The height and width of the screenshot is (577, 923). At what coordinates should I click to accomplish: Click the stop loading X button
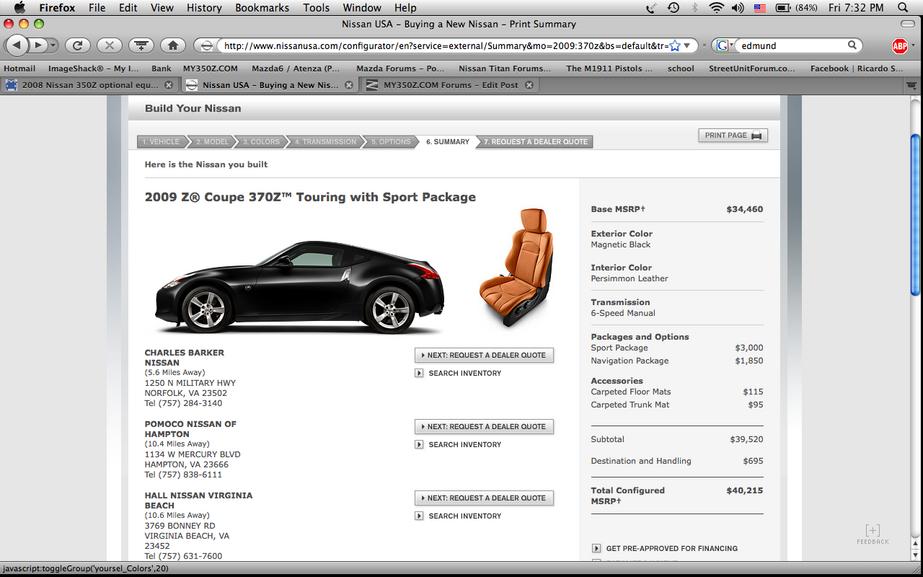point(109,45)
